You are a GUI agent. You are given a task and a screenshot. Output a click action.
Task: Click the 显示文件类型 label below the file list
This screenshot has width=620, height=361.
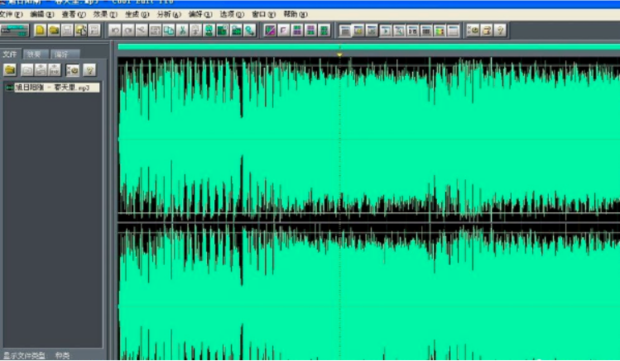(x=25, y=355)
